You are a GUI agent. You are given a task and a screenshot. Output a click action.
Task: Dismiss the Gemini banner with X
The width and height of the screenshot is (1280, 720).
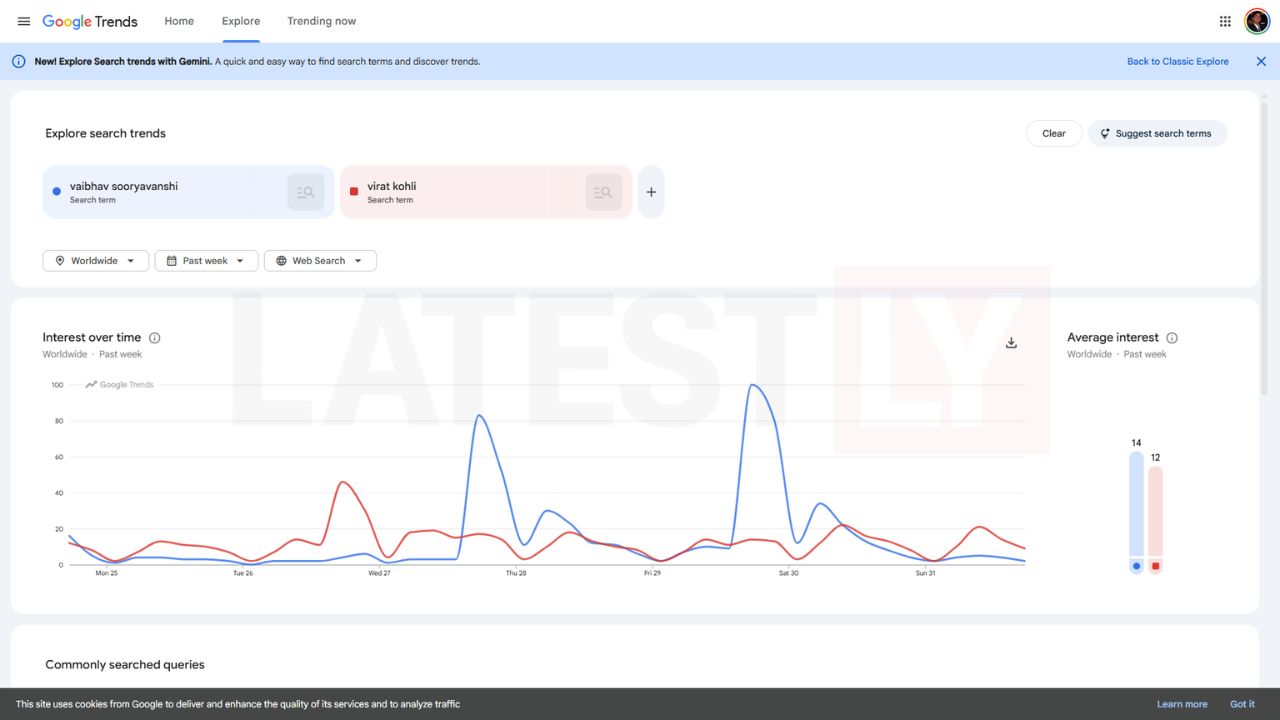[x=1261, y=61]
